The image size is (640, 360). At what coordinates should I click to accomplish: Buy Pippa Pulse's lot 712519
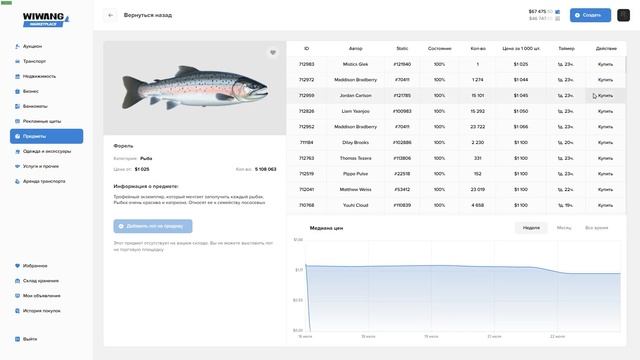click(x=605, y=173)
